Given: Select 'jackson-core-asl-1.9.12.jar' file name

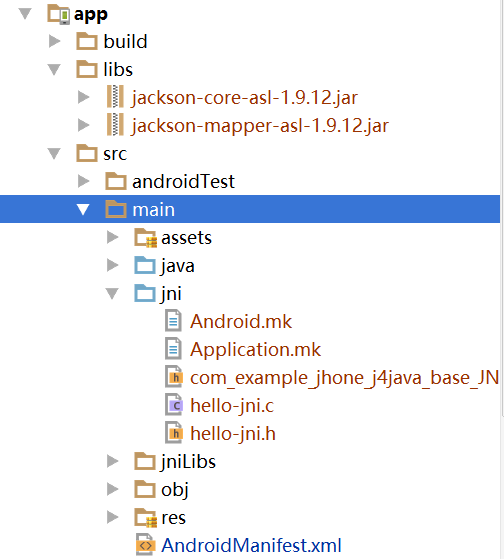Looking at the screenshot, I should point(245,97).
